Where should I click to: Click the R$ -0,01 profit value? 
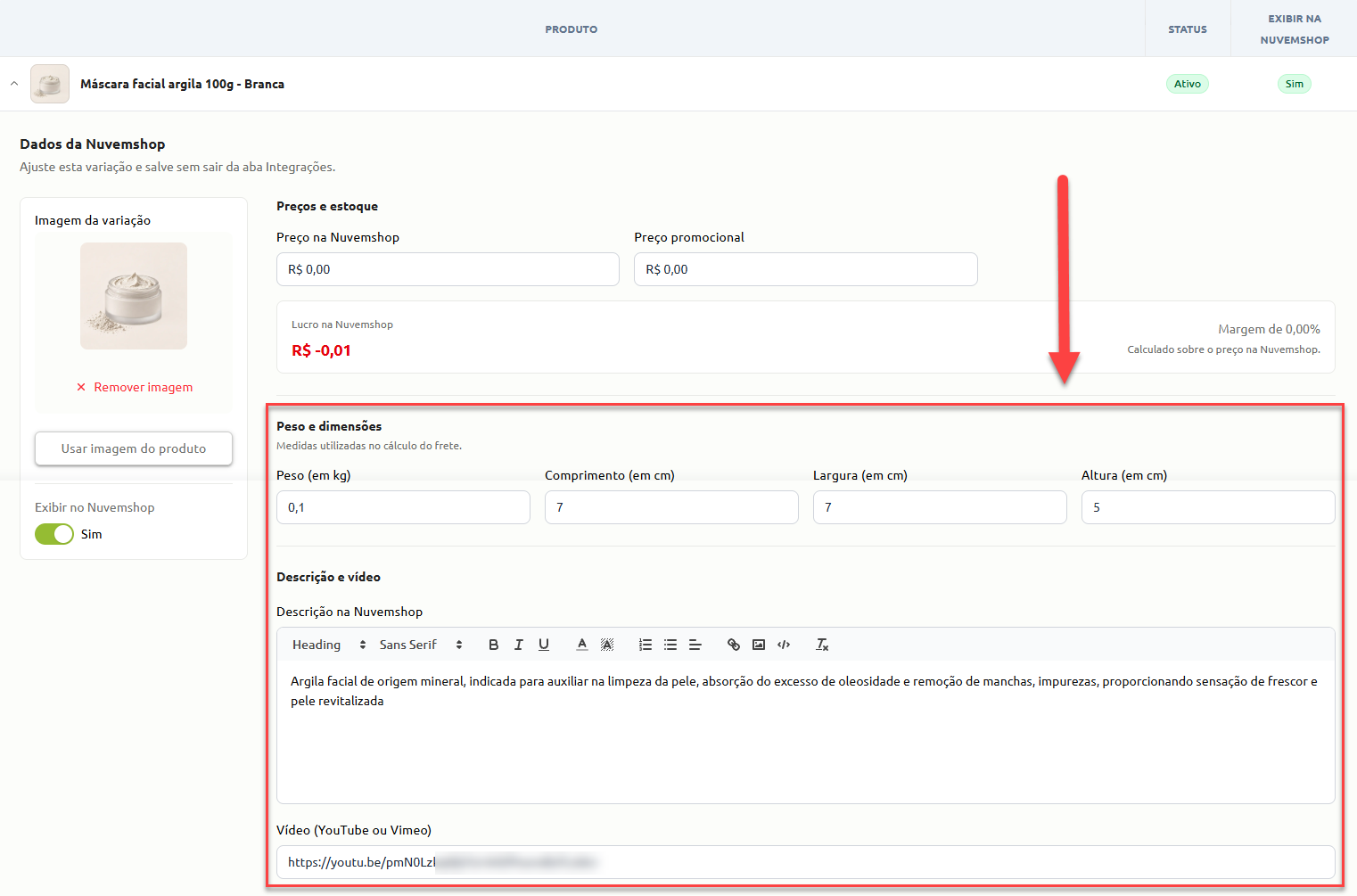321,350
